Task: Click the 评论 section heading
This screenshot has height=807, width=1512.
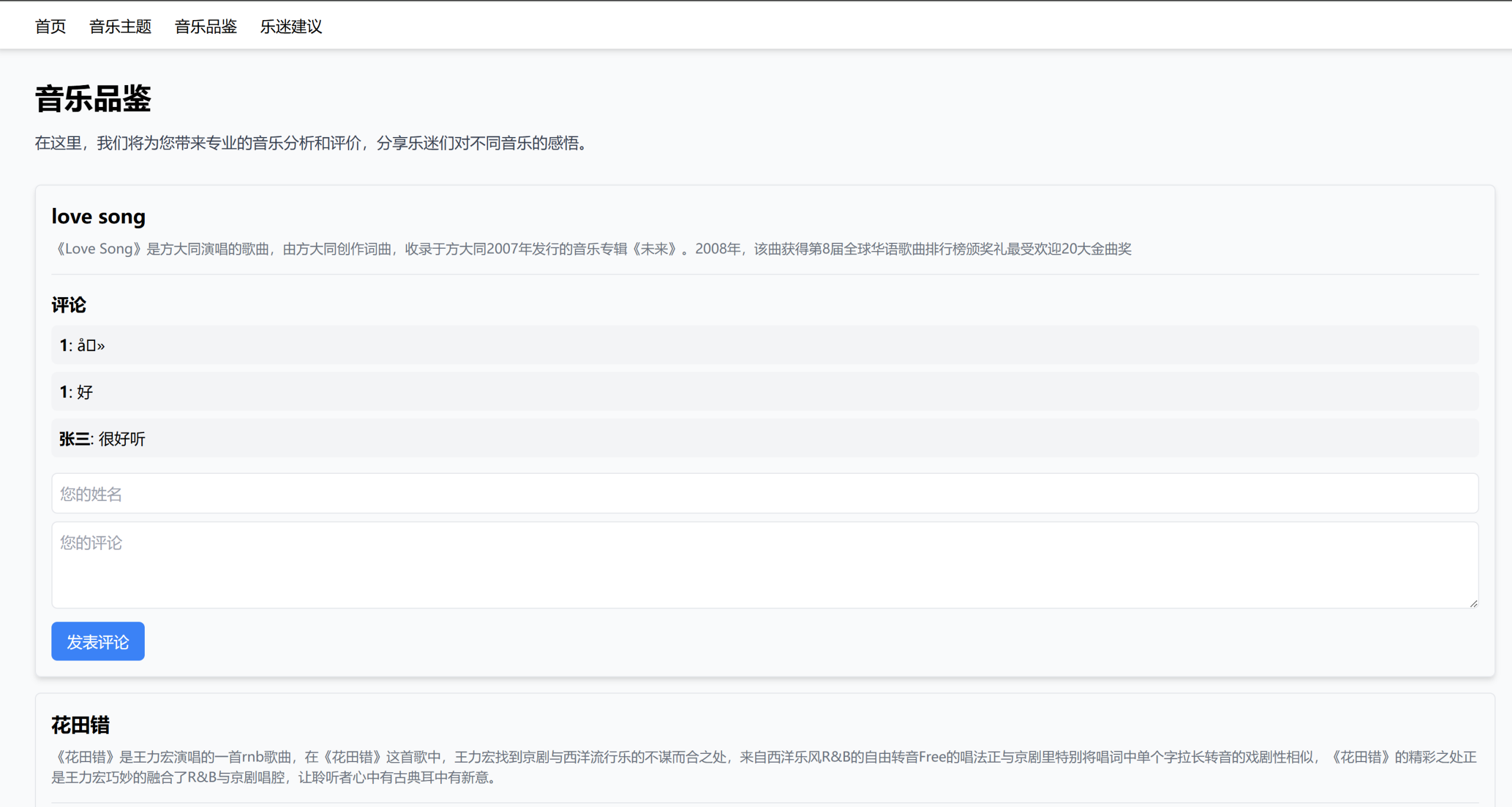Action: 69,305
